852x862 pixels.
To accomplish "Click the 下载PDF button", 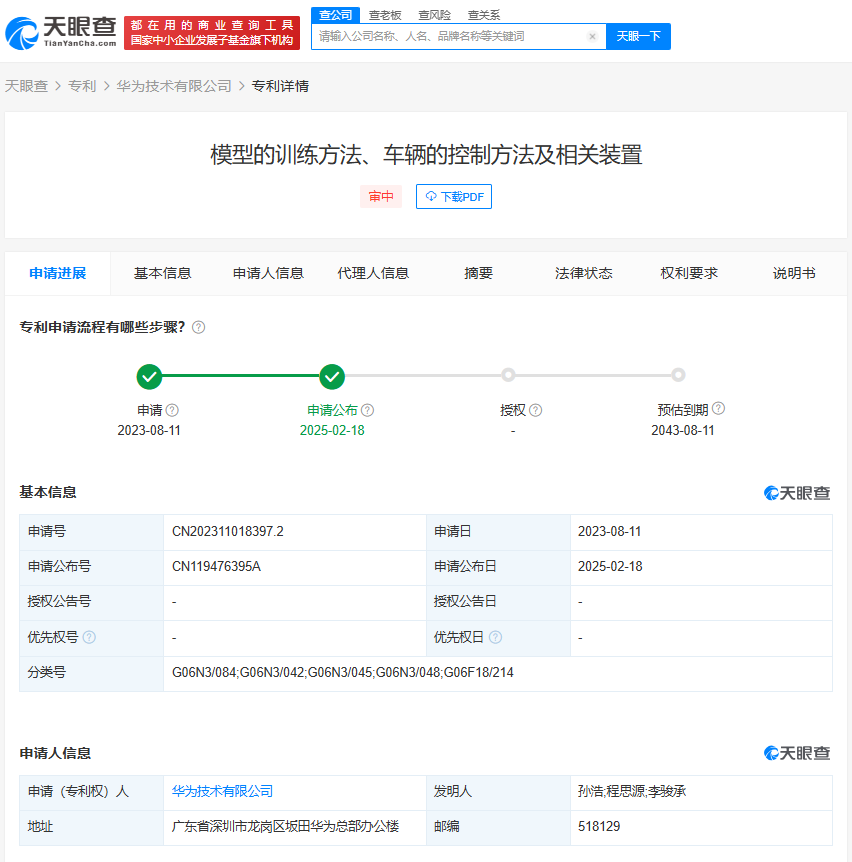I will pyautogui.click(x=454, y=197).
